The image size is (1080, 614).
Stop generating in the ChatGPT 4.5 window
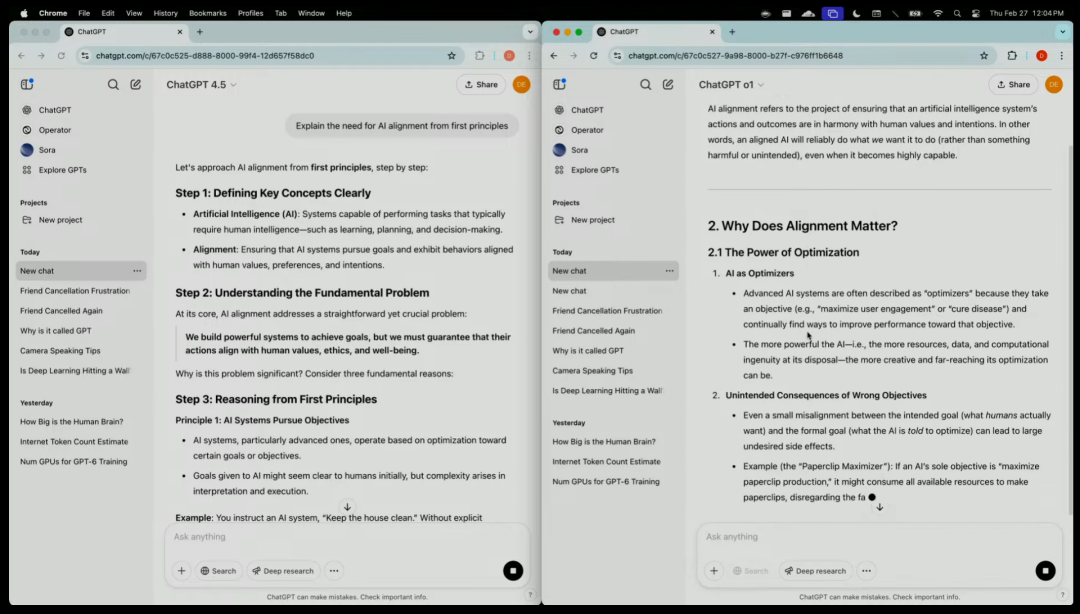513,571
